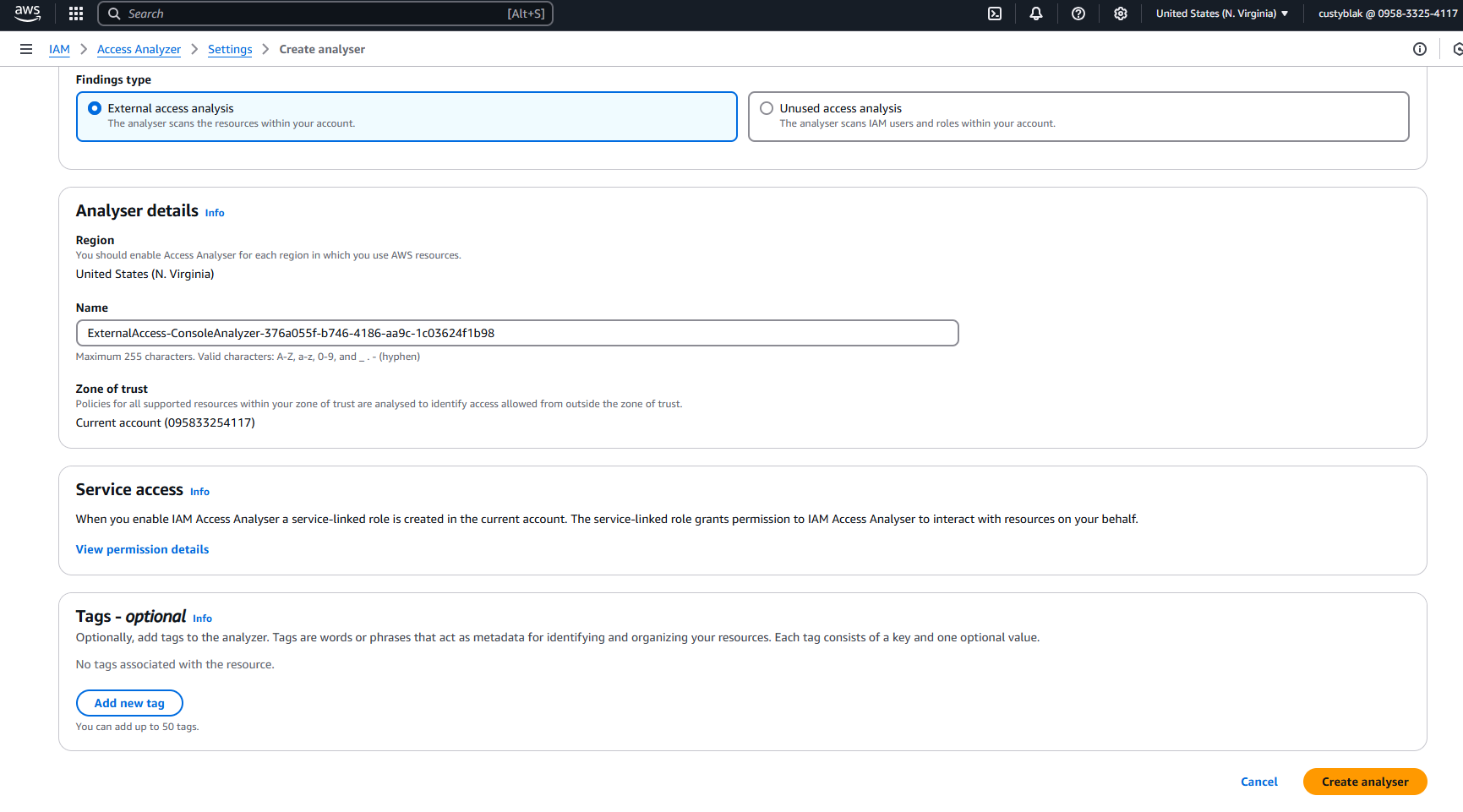This screenshot has width=1463, height=812.
Task: Click the 'Findings type' label
Action: [113, 79]
